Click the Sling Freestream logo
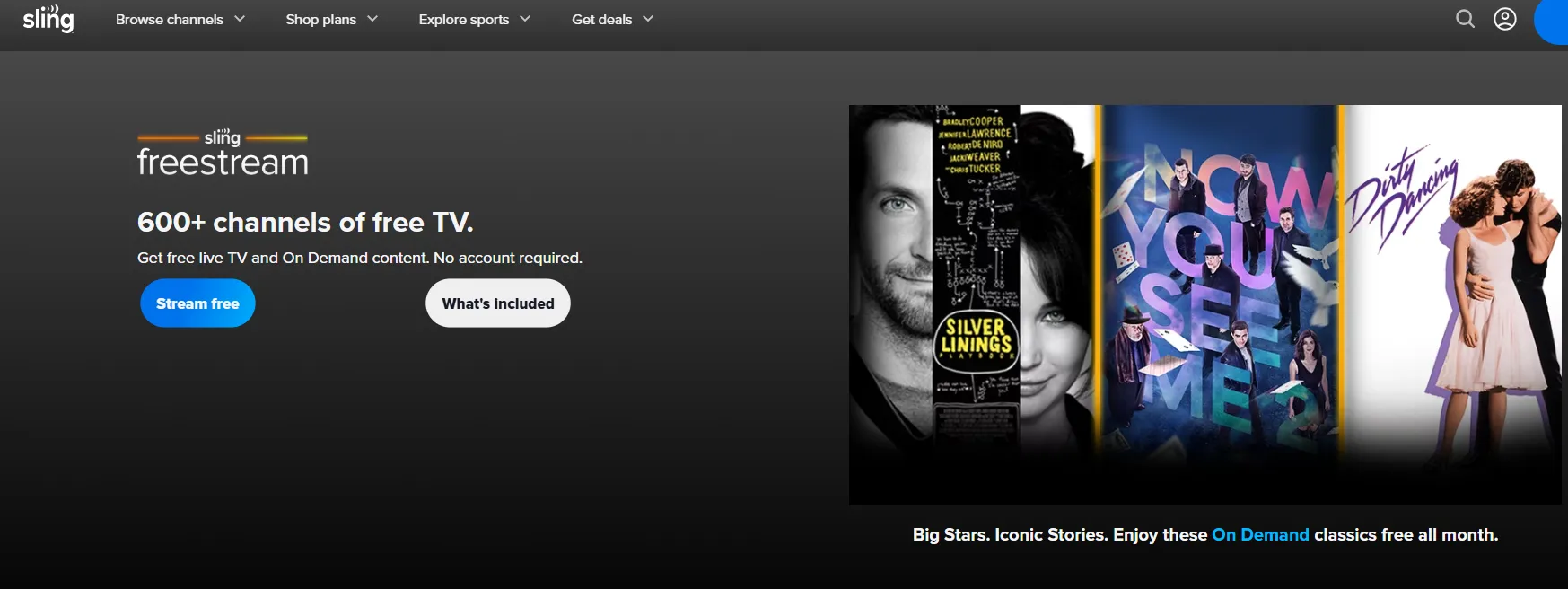The height and width of the screenshot is (589, 1568). 223,154
